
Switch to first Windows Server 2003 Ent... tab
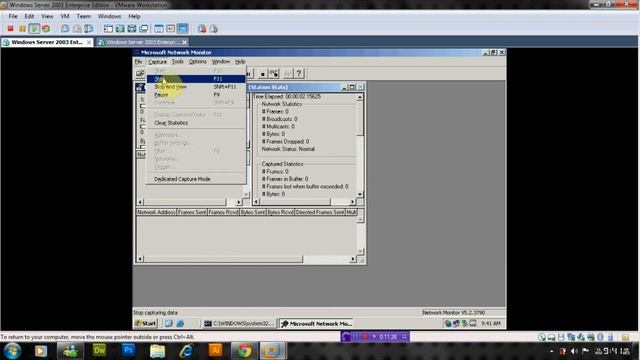click(46, 42)
